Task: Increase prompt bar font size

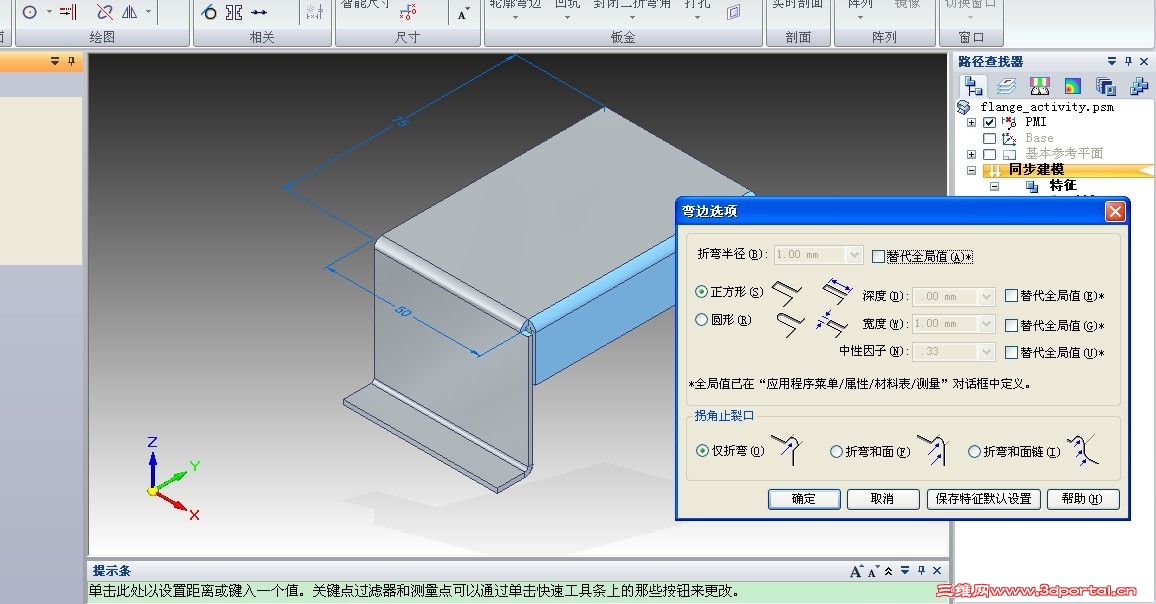Action: click(856, 571)
